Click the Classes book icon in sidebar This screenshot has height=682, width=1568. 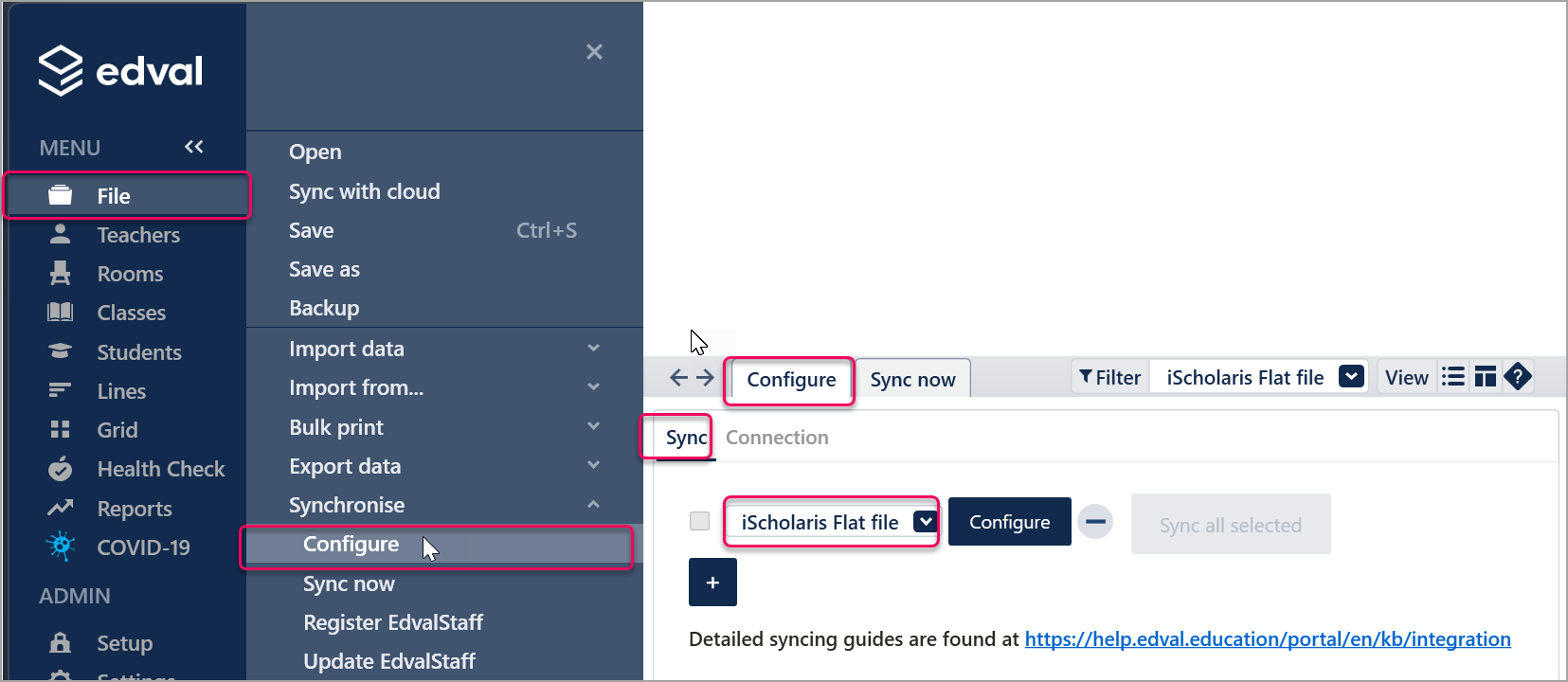point(60,312)
